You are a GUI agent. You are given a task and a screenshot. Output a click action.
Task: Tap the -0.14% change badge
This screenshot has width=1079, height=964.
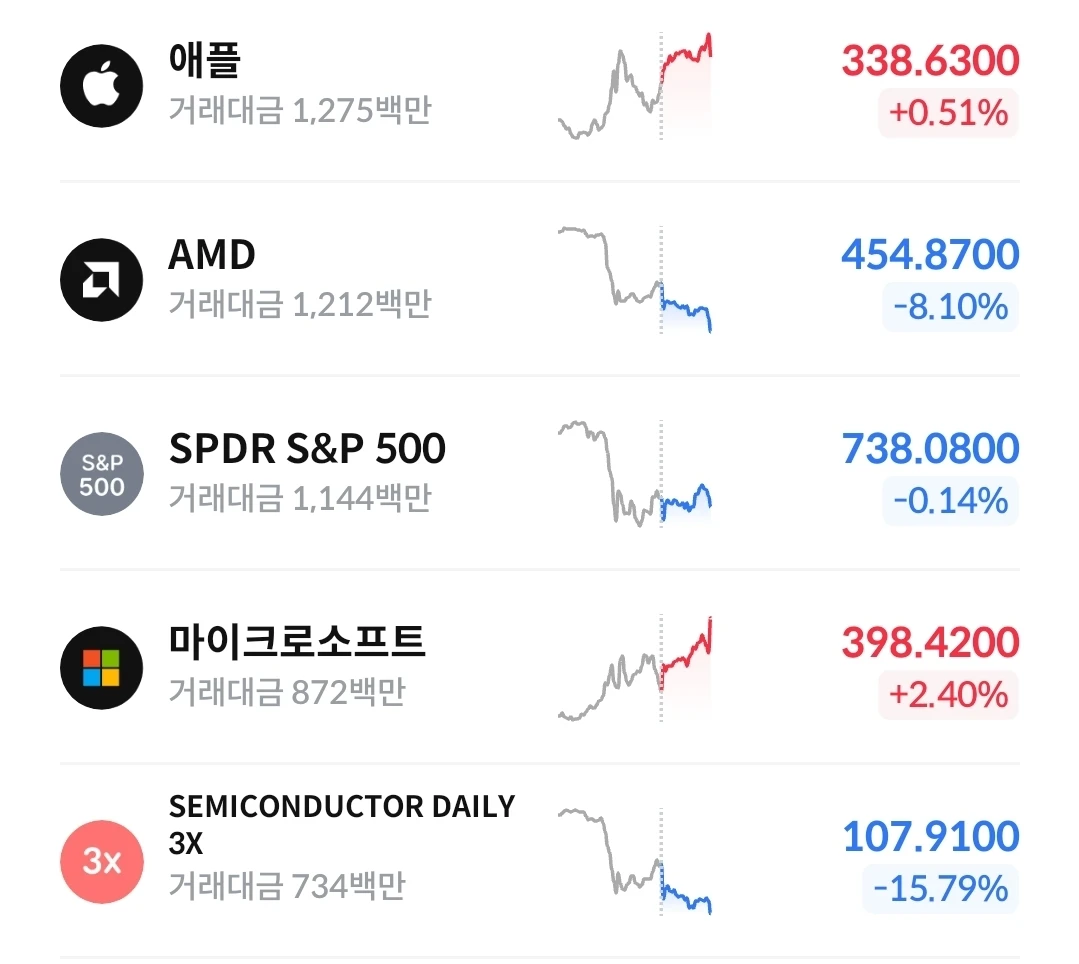[950, 501]
